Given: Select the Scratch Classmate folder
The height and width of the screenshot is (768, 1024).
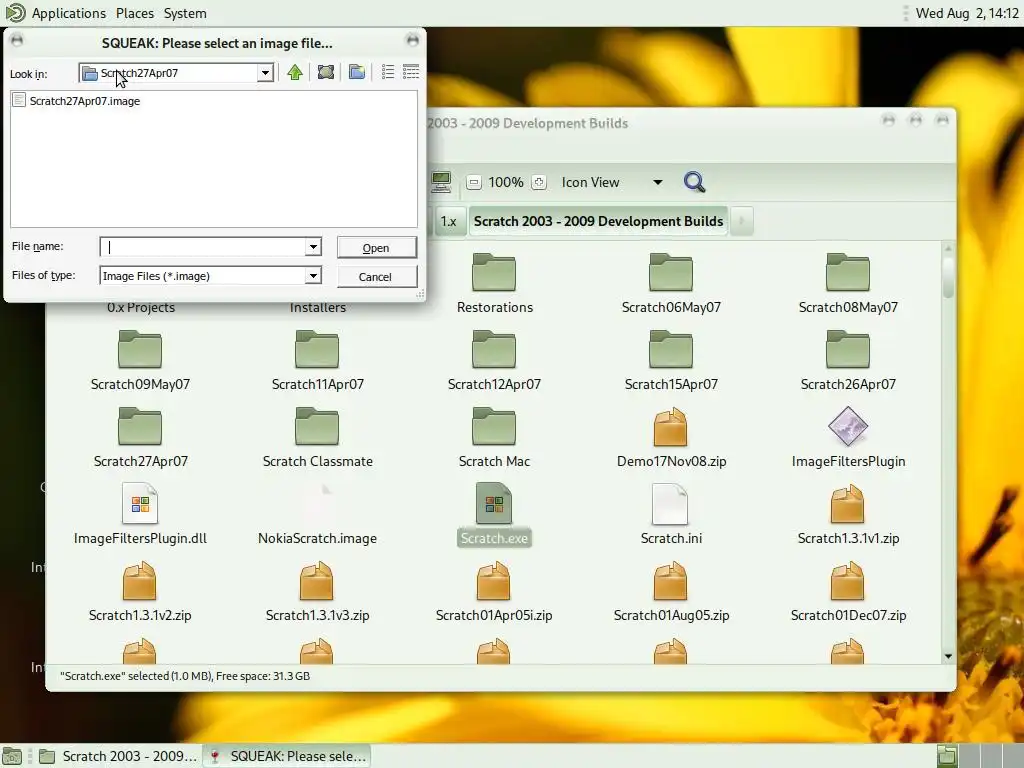Looking at the screenshot, I should click(317, 437).
